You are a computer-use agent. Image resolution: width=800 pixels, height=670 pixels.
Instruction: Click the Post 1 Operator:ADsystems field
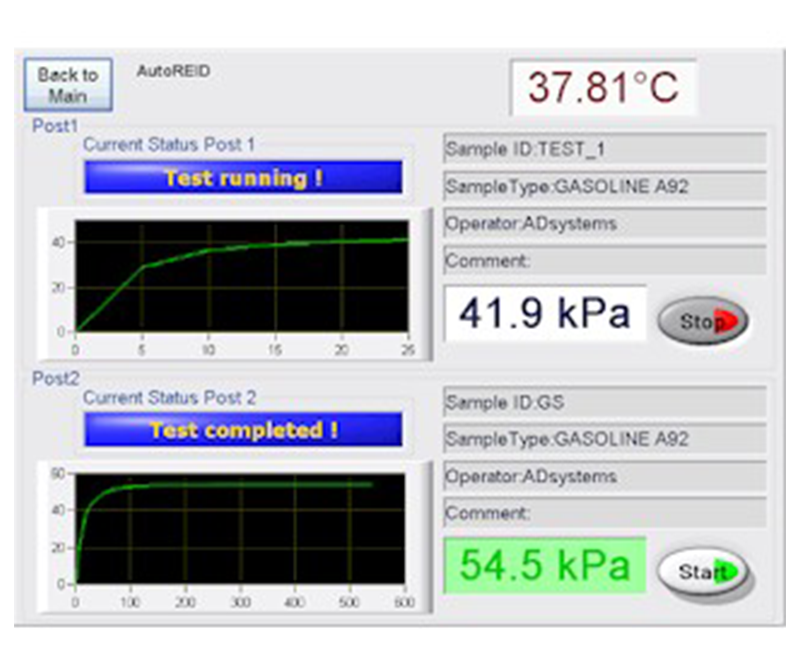click(x=604, y=224)
